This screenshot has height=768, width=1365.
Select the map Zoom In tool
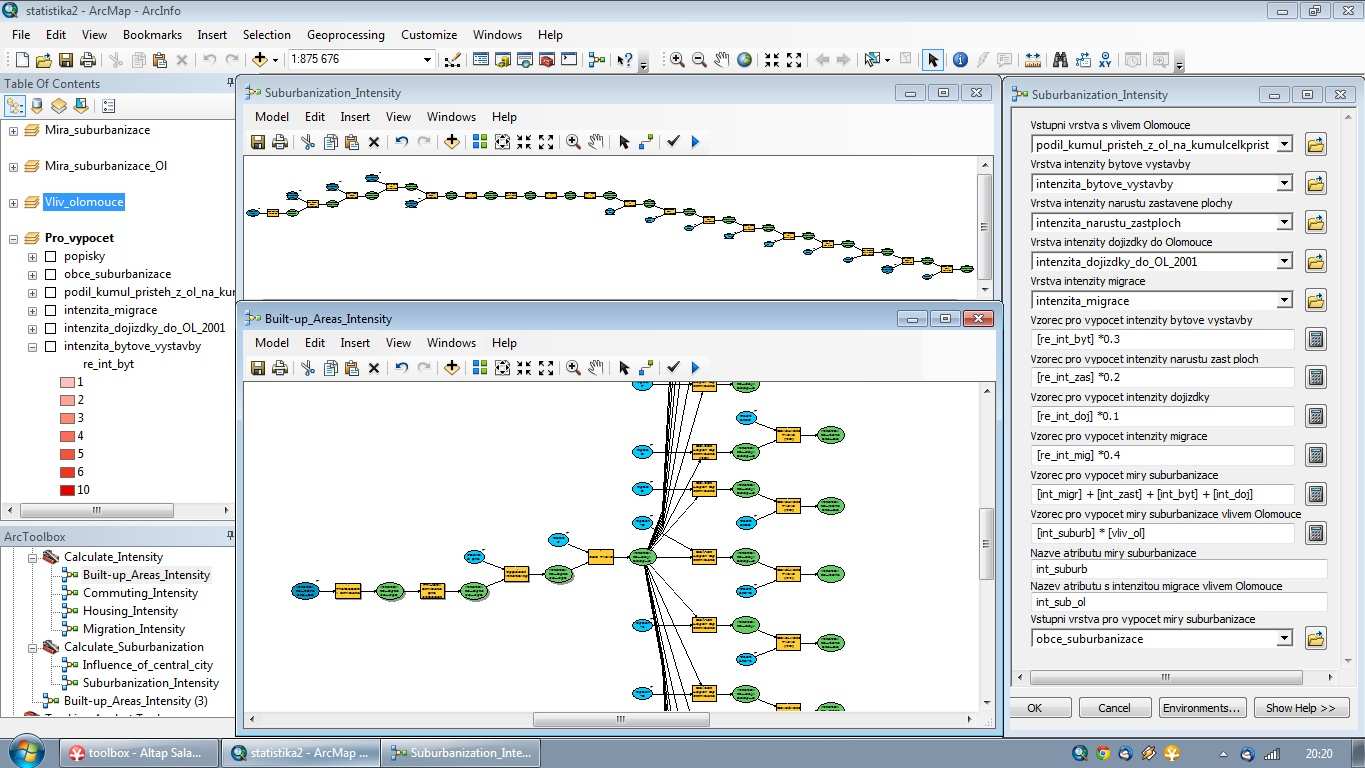point(677,60)
